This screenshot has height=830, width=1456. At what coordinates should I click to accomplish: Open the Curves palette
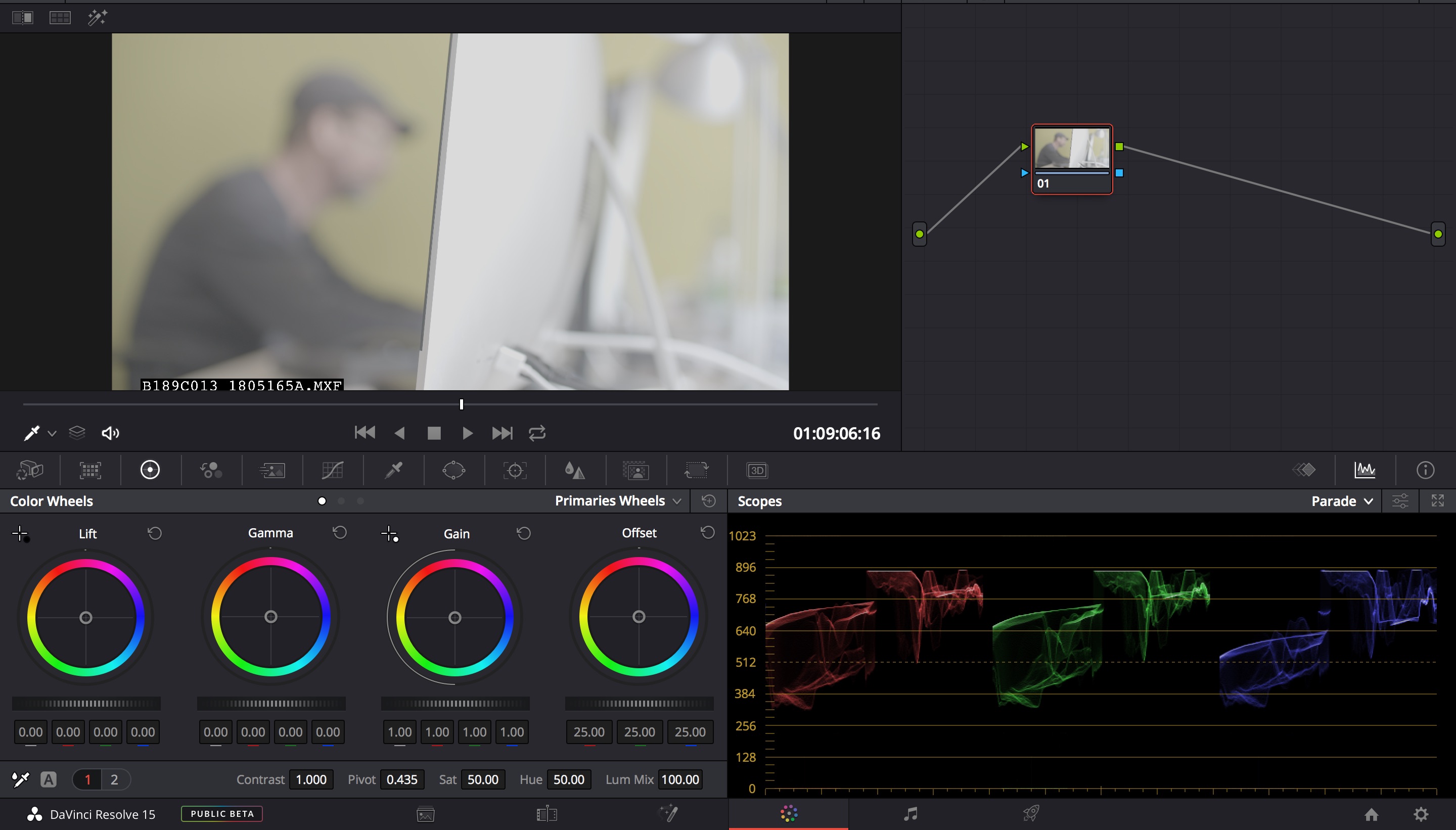[332, 470]
